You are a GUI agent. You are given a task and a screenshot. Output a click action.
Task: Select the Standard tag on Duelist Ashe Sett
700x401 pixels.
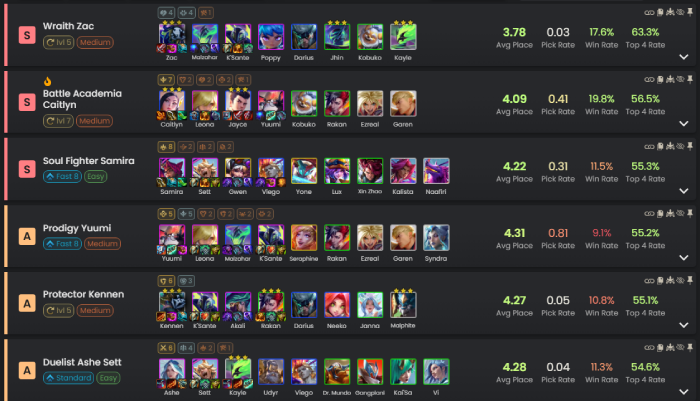click(x=68, y=378)
